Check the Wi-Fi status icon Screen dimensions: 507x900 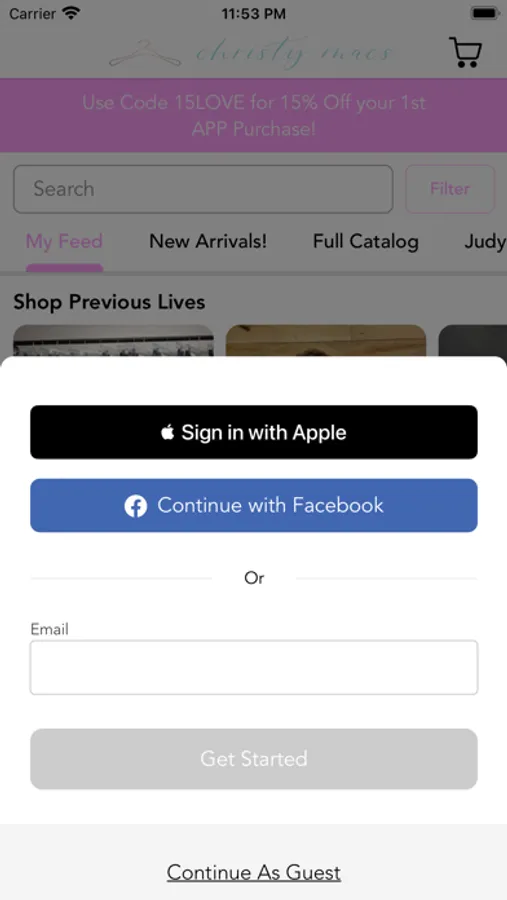coord(71,13)
